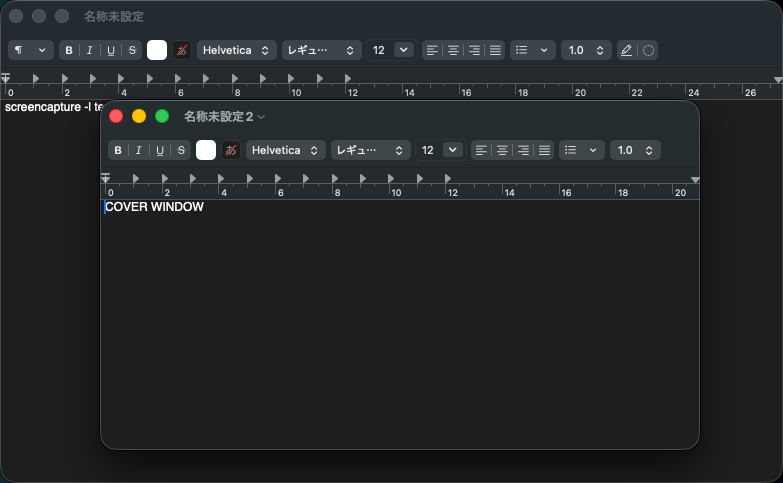Click tab stop above 12 on front ruler
Image resolution: width=783 pixels, height=483 pixels.
448,178
